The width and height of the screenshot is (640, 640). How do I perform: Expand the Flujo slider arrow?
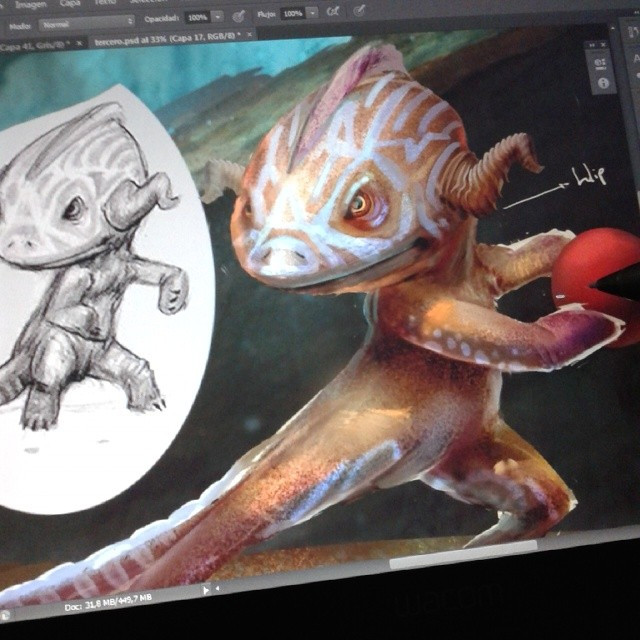[312, 13]
